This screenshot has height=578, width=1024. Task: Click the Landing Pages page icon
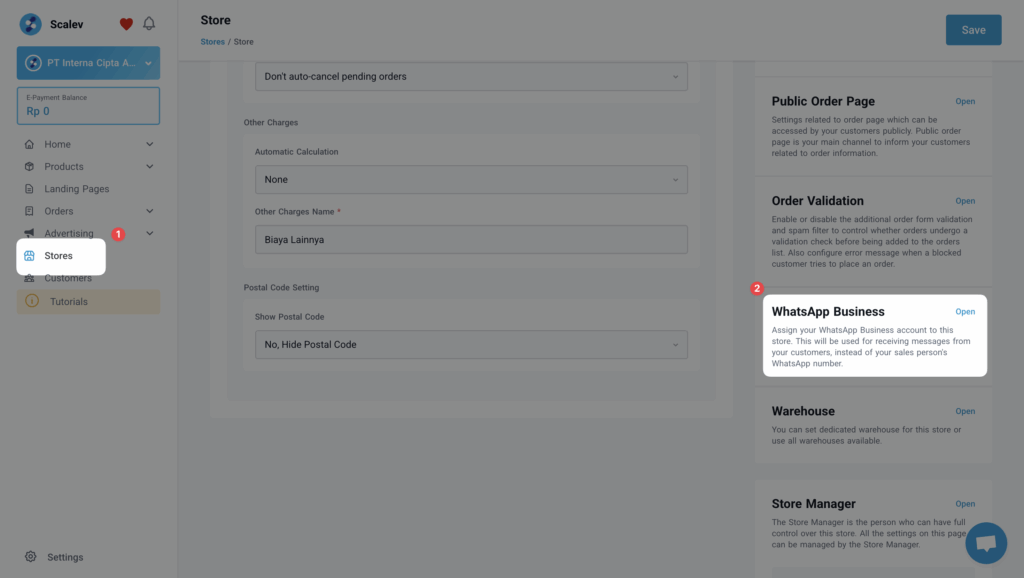click(30, 189)
